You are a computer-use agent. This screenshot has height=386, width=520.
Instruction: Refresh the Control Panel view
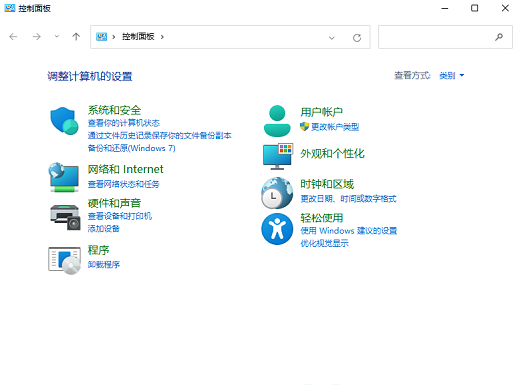pyautogui.click(x=357, y=38)
